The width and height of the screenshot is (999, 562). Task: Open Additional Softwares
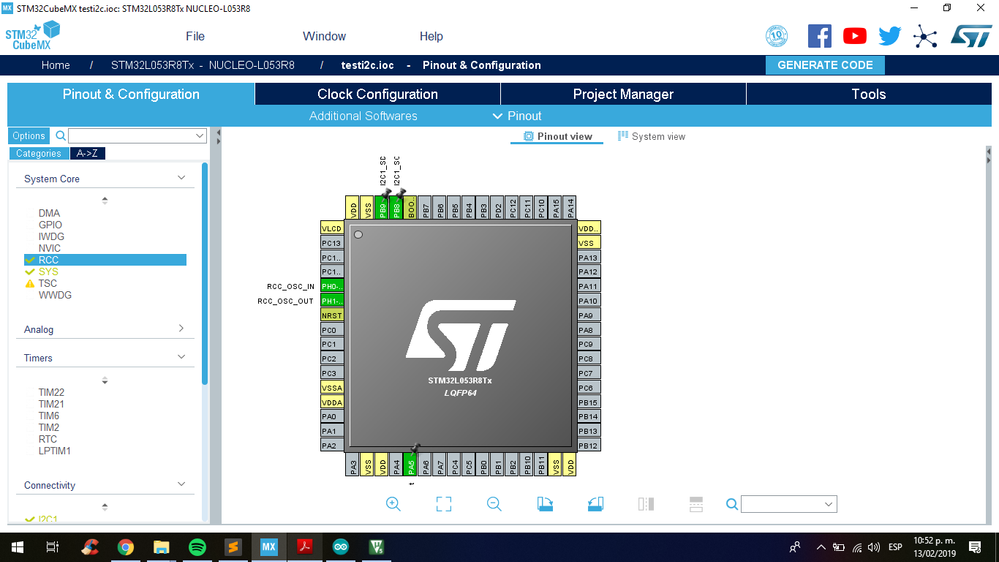coord(363,116)
